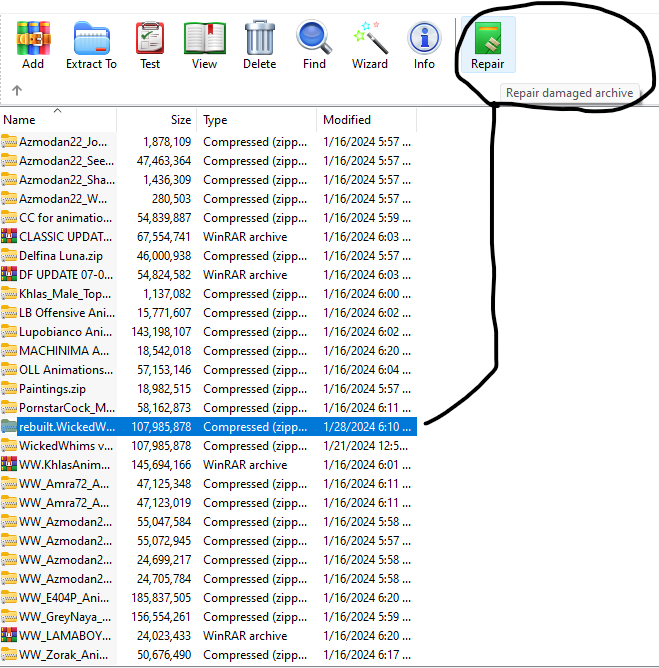The height and width of the screenshot is (668, 659).
Task: Select Paintings.zip
Action: tap(208, 389)
